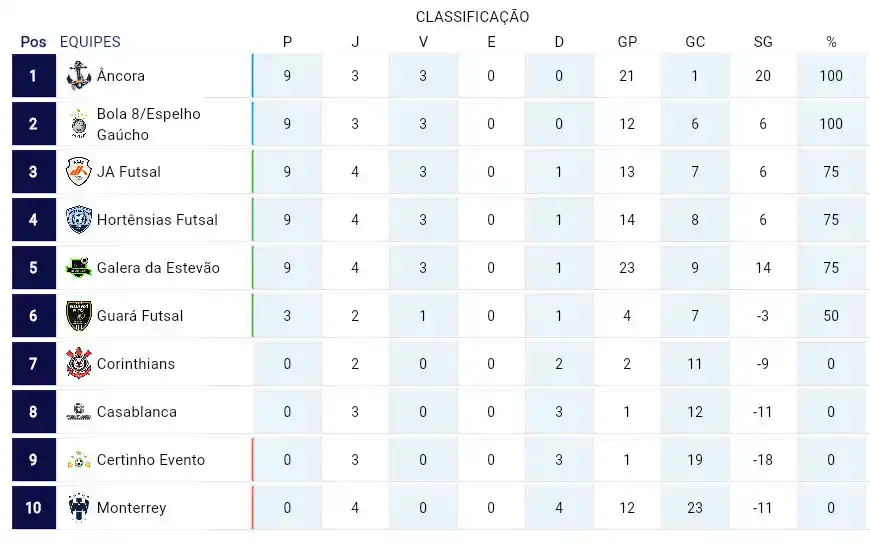
Task: Select the Galera da Estevão team name
Action: coord(158,268)
